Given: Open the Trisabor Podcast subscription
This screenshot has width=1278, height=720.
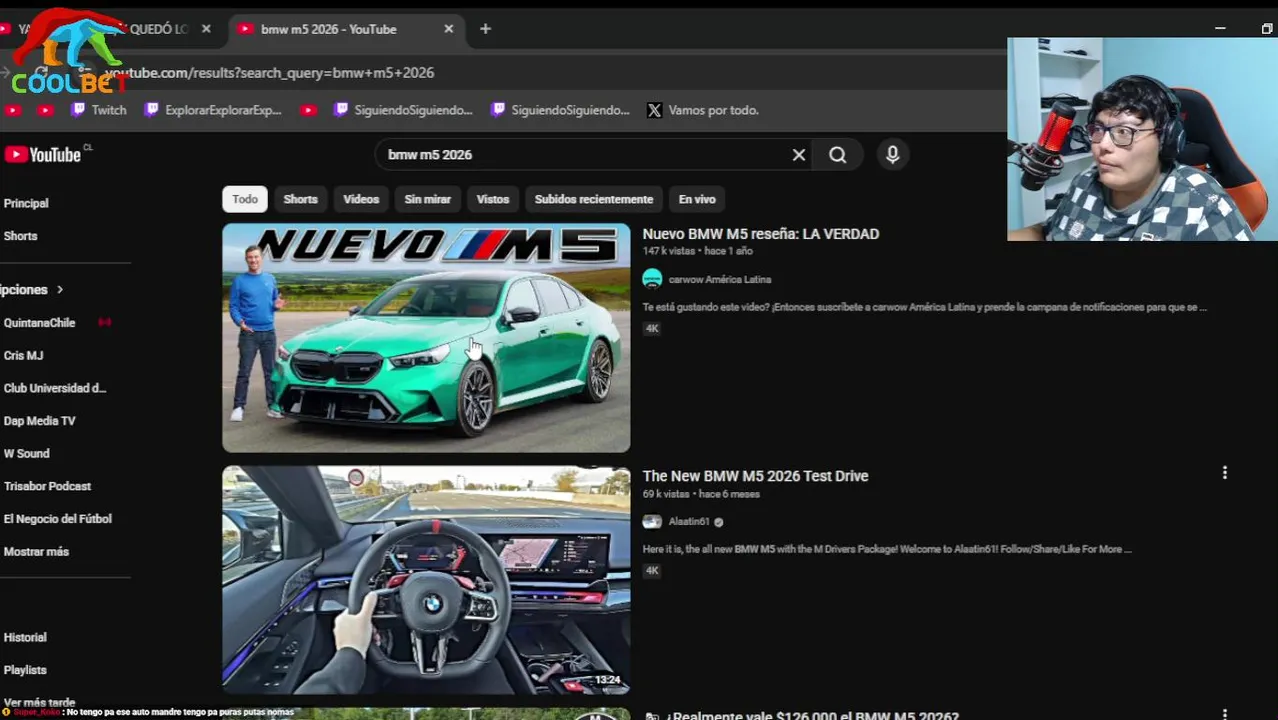Looking at the screenshot, I should point(47,486).
